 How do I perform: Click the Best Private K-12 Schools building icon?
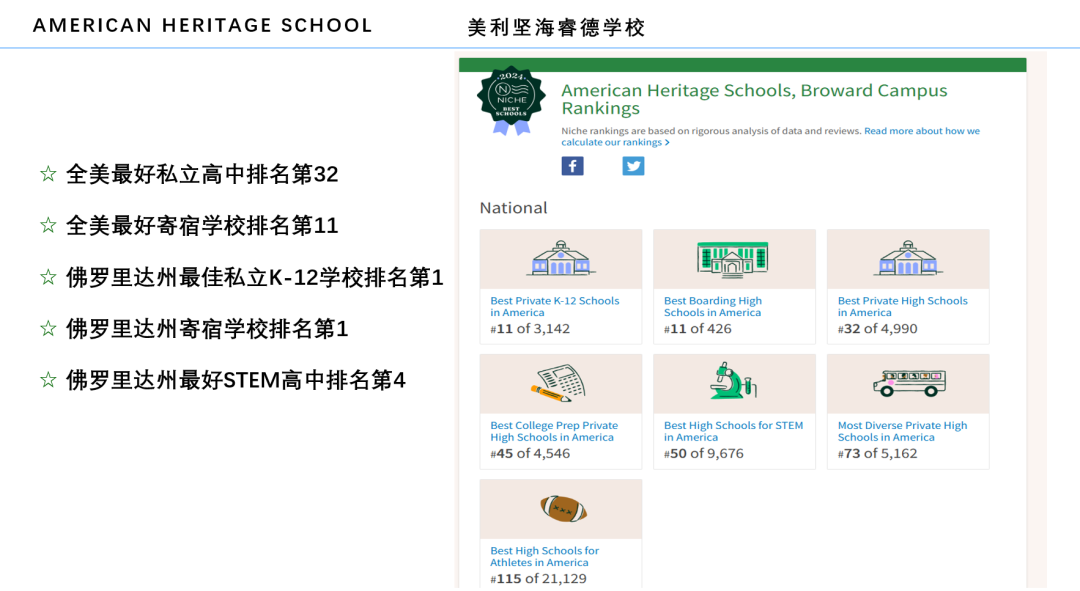pos(561,258)
